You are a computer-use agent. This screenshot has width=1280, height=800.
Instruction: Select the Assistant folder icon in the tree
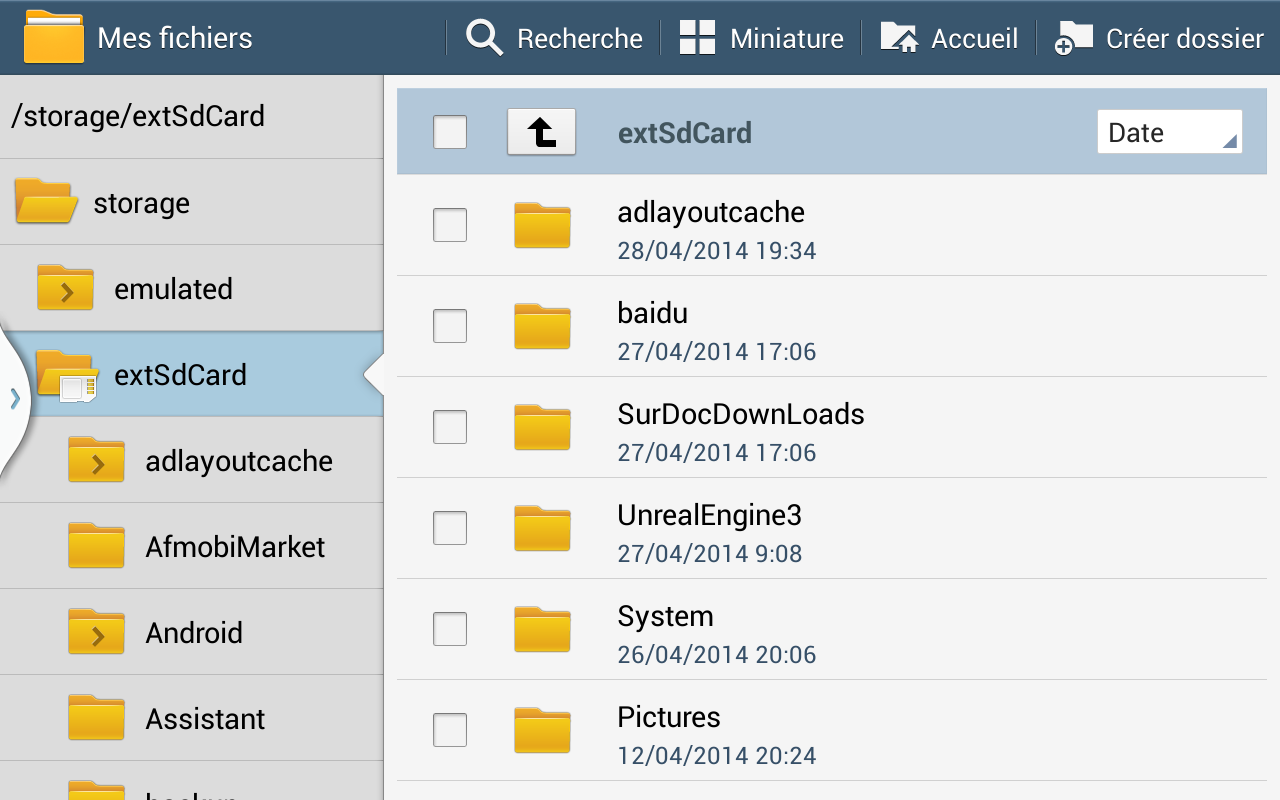point(96,718)
